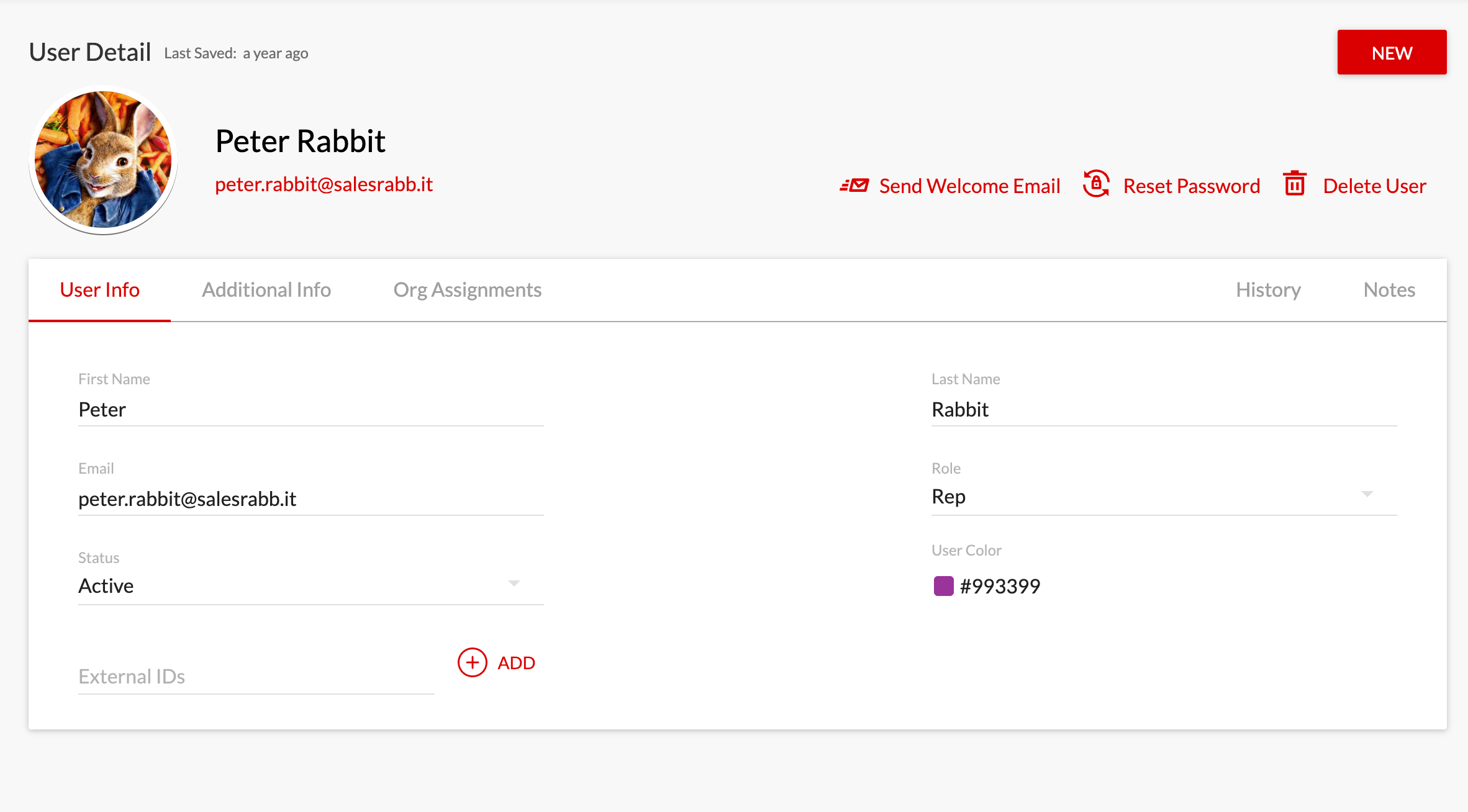The image size is (1468, 812).
Task: Click inside the External IDs input field
Action: (x=248, y=676)
